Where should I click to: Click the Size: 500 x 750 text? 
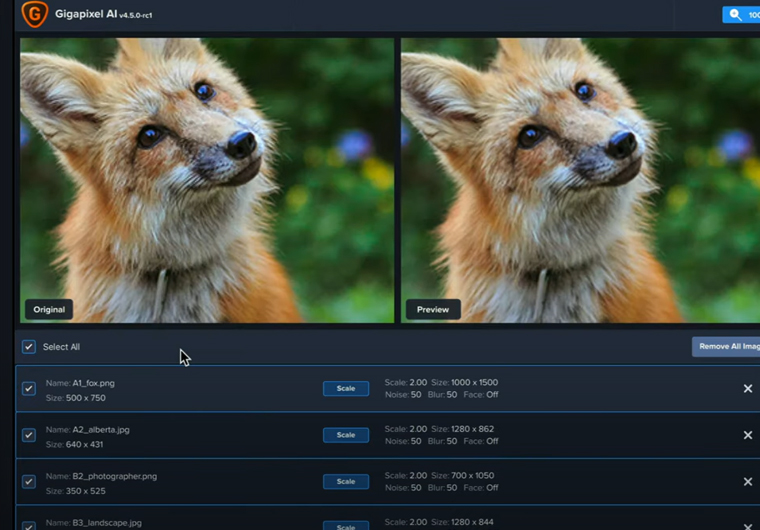[x=76, y=398]
